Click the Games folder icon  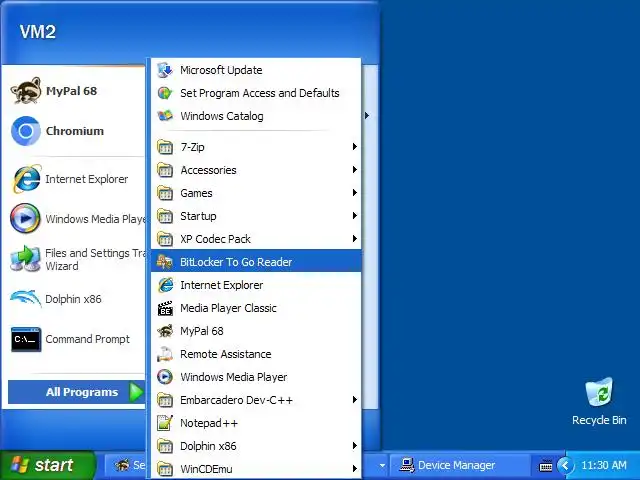coord(165,193)
